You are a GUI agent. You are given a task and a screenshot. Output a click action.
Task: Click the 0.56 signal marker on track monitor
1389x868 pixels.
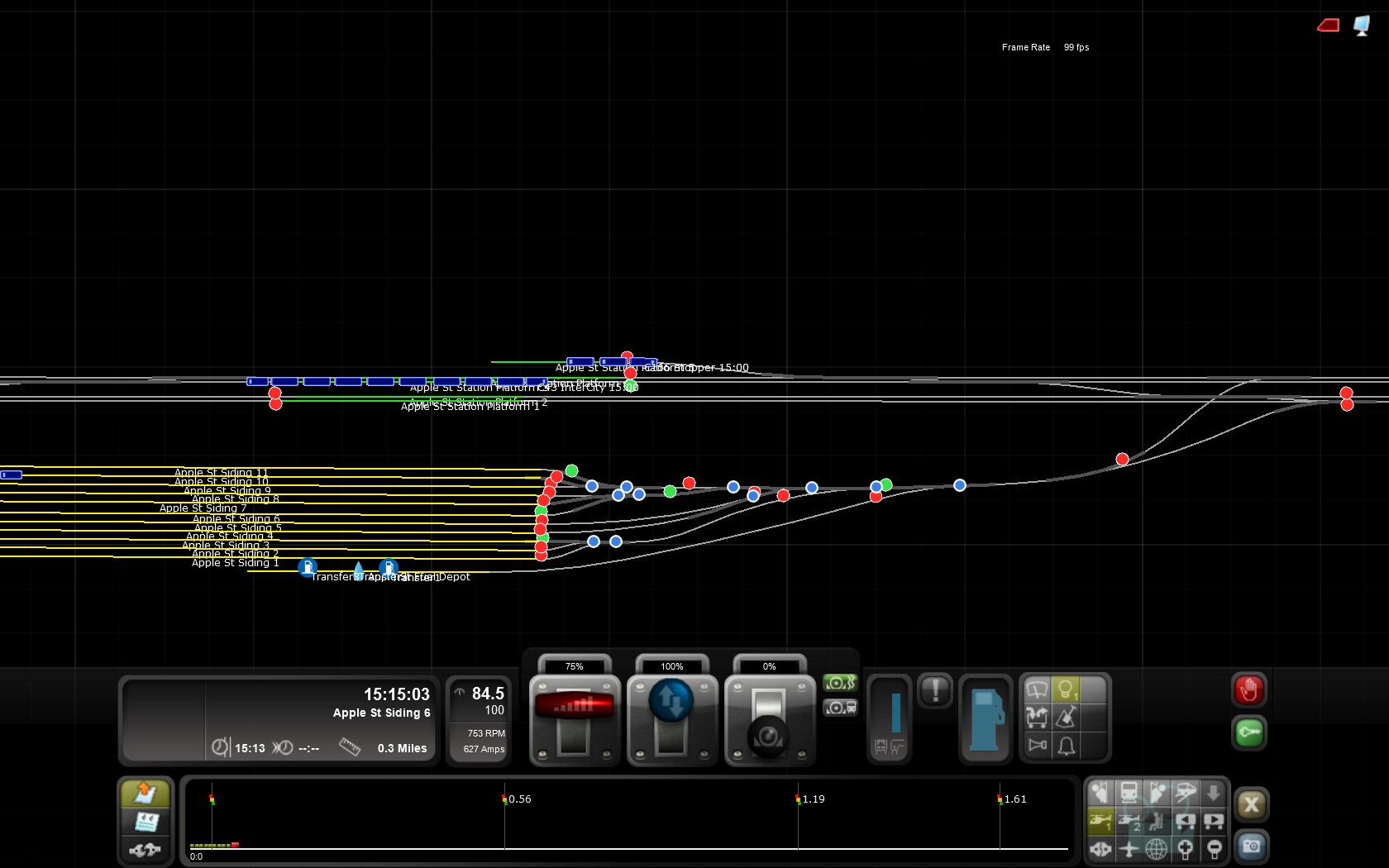click(x=505, y=799)
